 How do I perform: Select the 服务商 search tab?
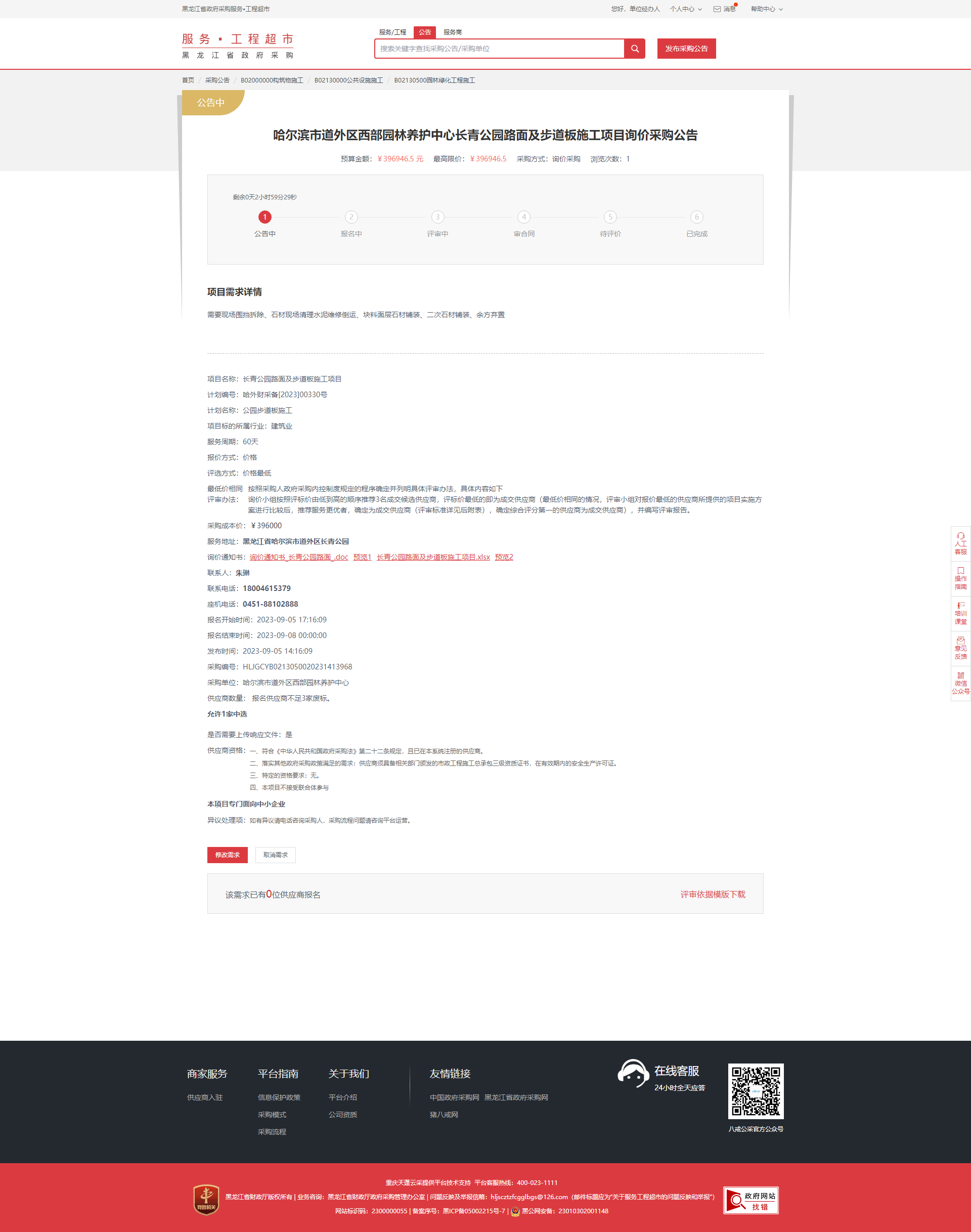click(x=453, y=32)
